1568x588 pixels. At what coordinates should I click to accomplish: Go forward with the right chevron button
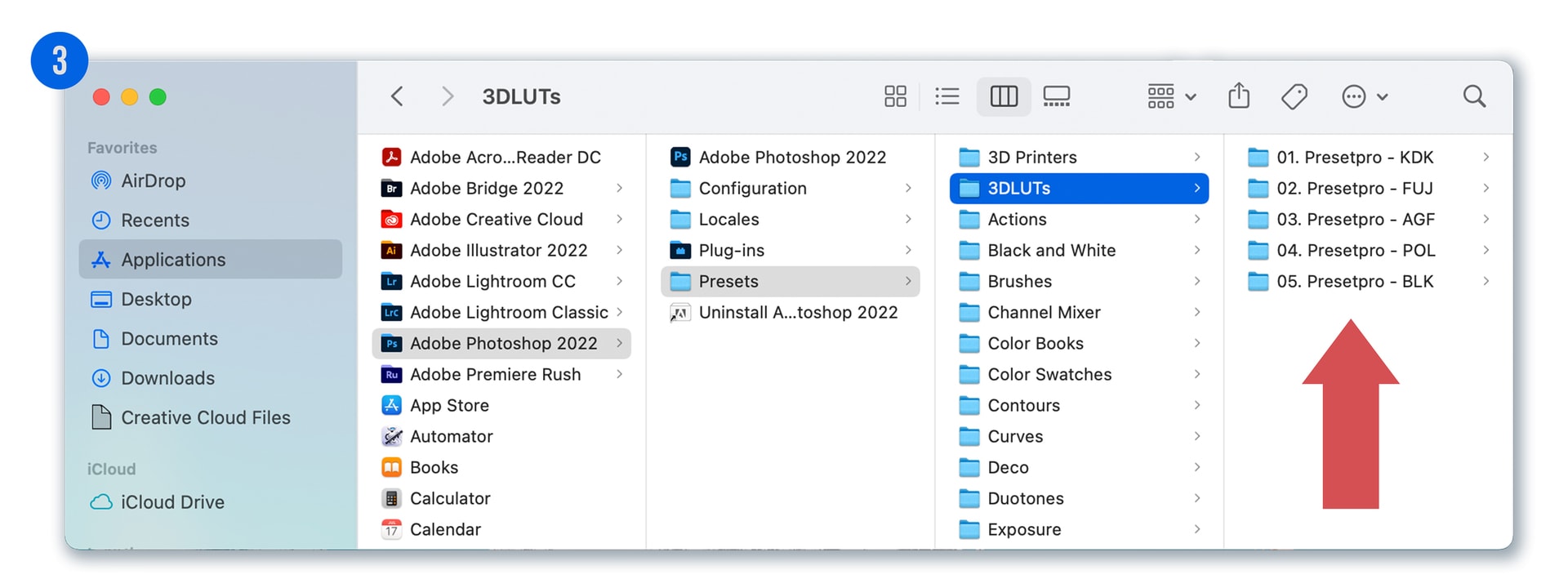(448, 96)
